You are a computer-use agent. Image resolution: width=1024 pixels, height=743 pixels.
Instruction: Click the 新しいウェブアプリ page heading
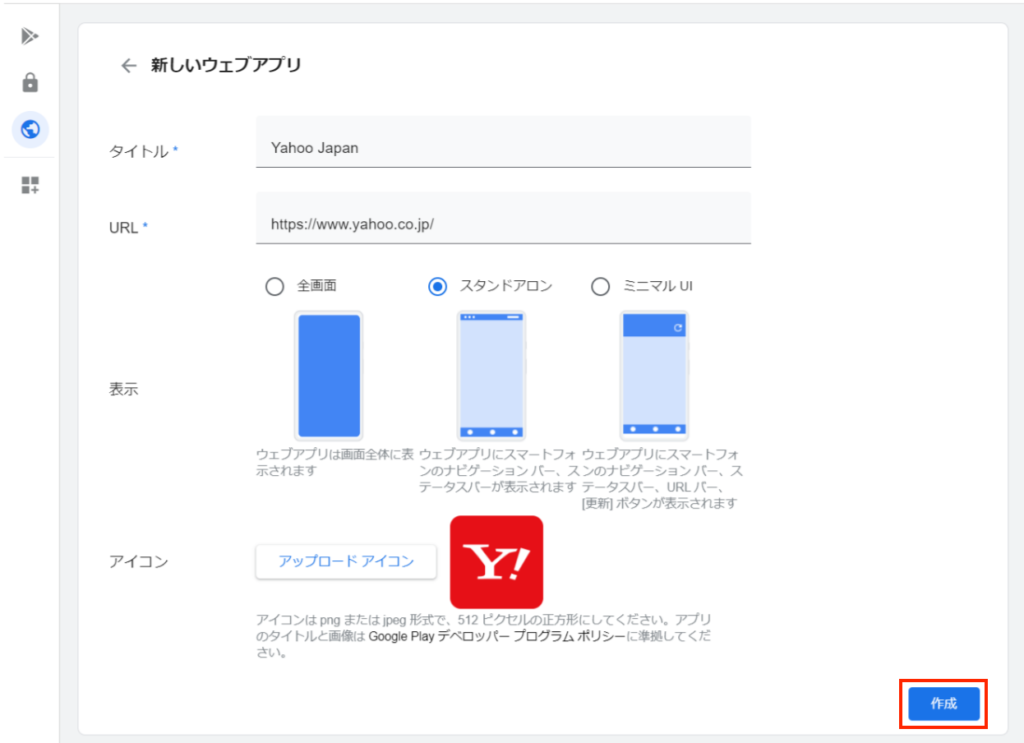click(226, 66)
